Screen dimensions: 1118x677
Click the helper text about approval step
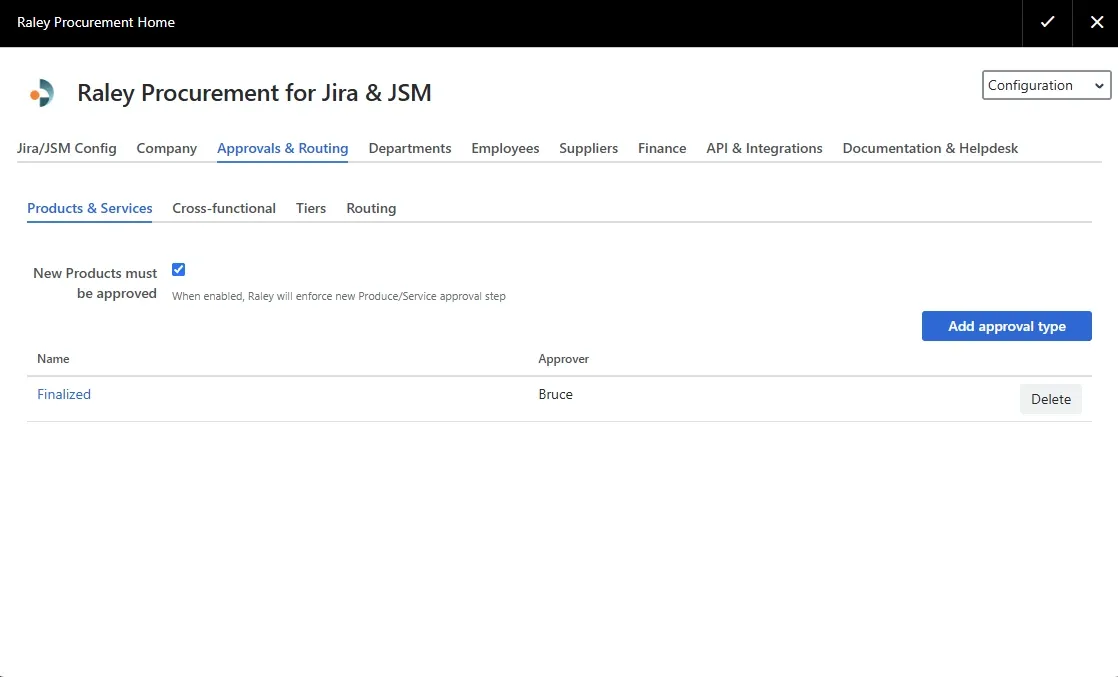pos(339,296)
